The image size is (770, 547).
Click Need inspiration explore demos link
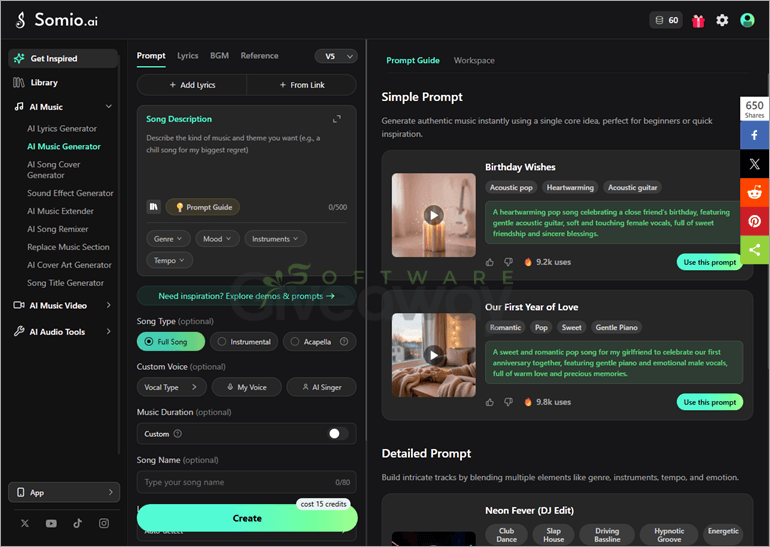246,296
